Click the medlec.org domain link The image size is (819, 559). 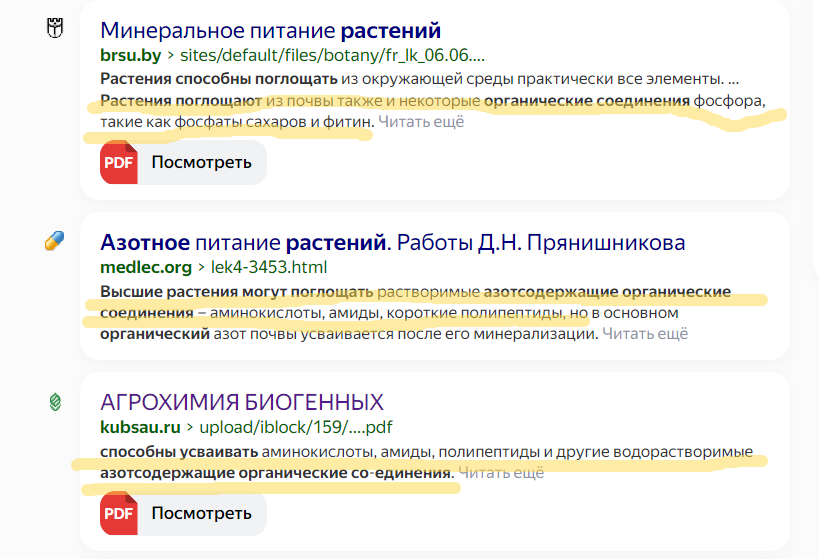(146, 267)
